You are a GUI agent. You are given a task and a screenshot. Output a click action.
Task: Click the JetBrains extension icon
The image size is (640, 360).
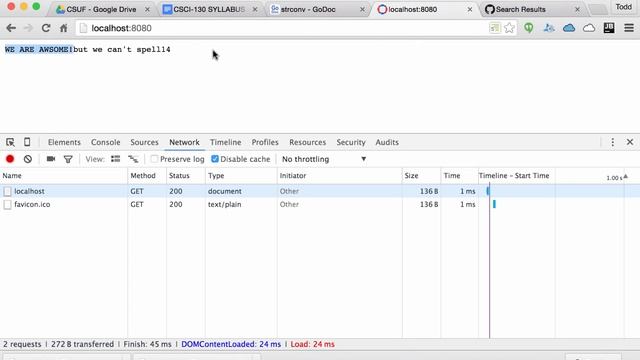(x=609, y=28)
